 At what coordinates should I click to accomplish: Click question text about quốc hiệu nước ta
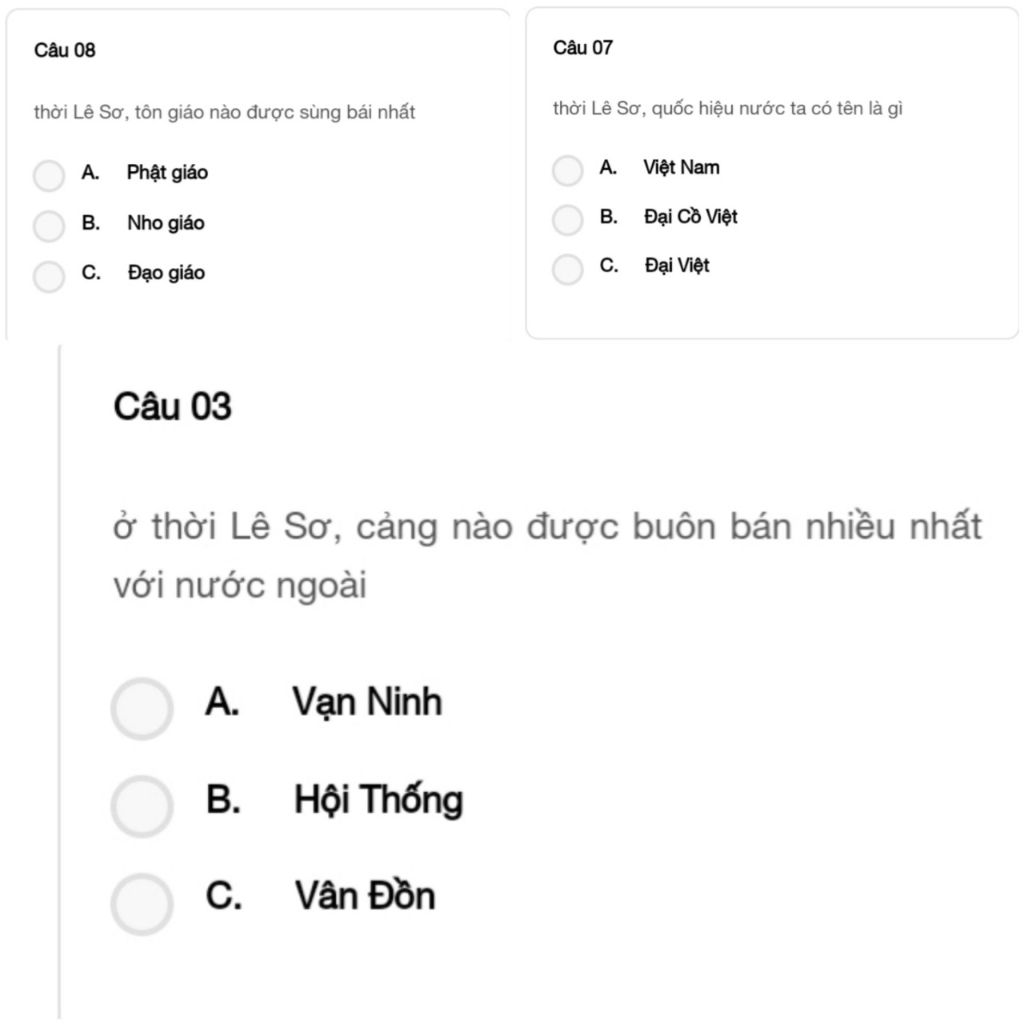click(x=728, y=108)
